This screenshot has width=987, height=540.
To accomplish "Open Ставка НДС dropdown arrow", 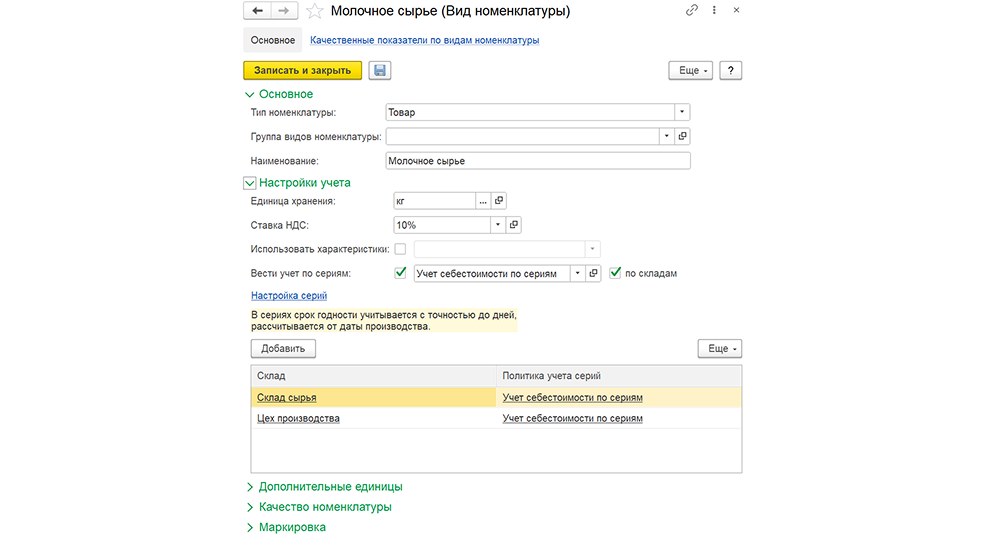I will click(x=498, y=225).
